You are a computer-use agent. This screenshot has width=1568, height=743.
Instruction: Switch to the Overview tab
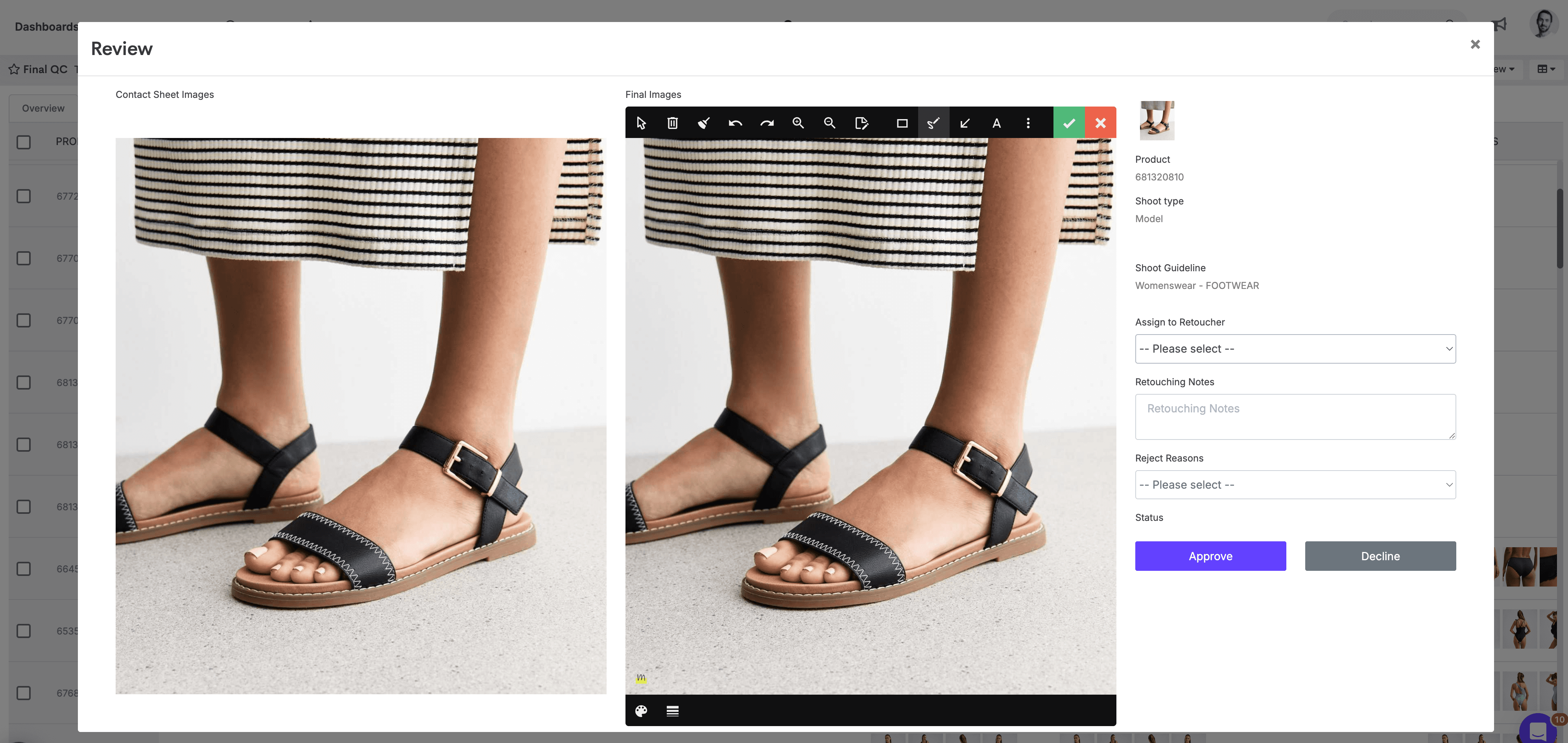click(x=42, y=108)
